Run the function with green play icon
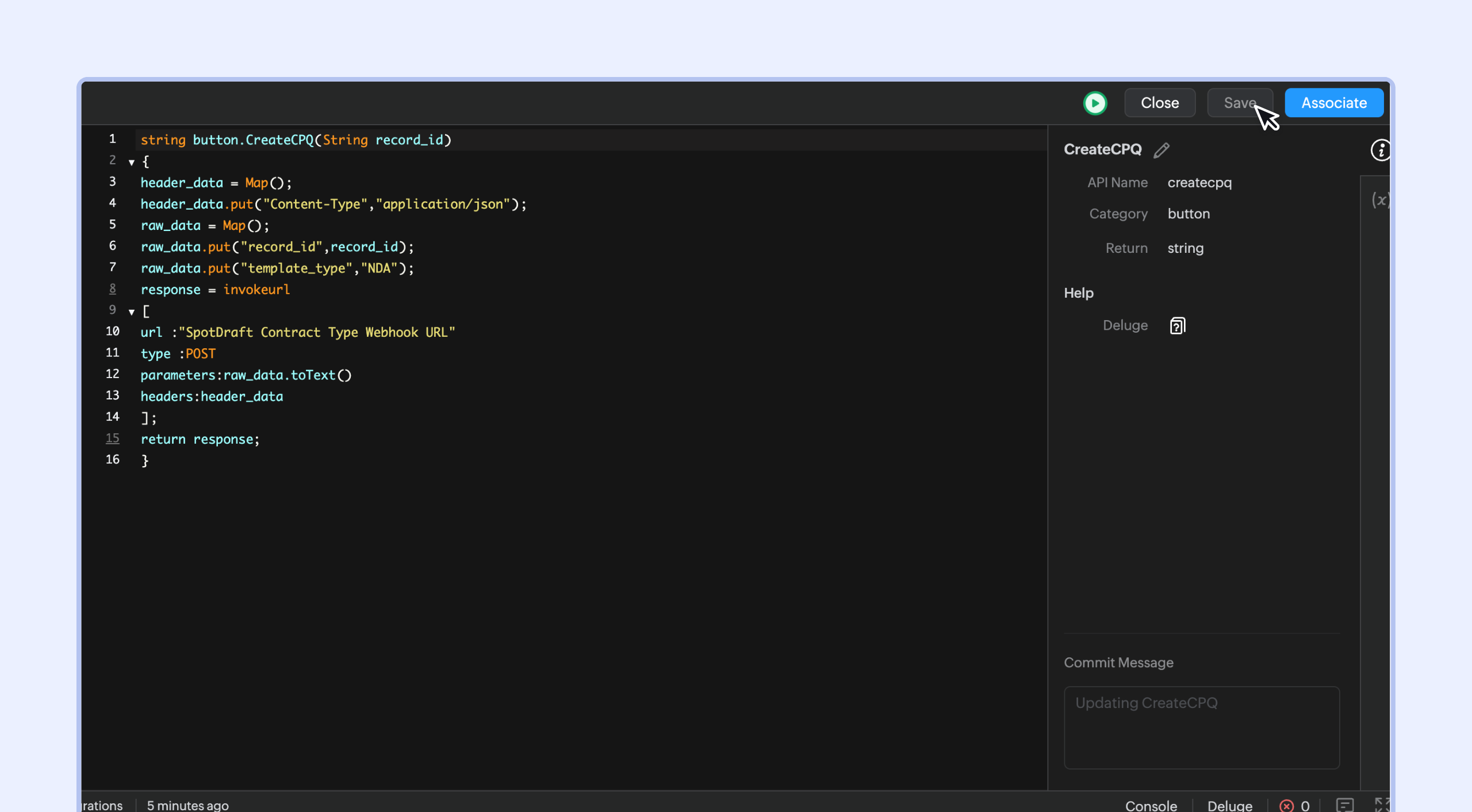This screenshot has width=1472, height=812. [x=1095, y=103]
